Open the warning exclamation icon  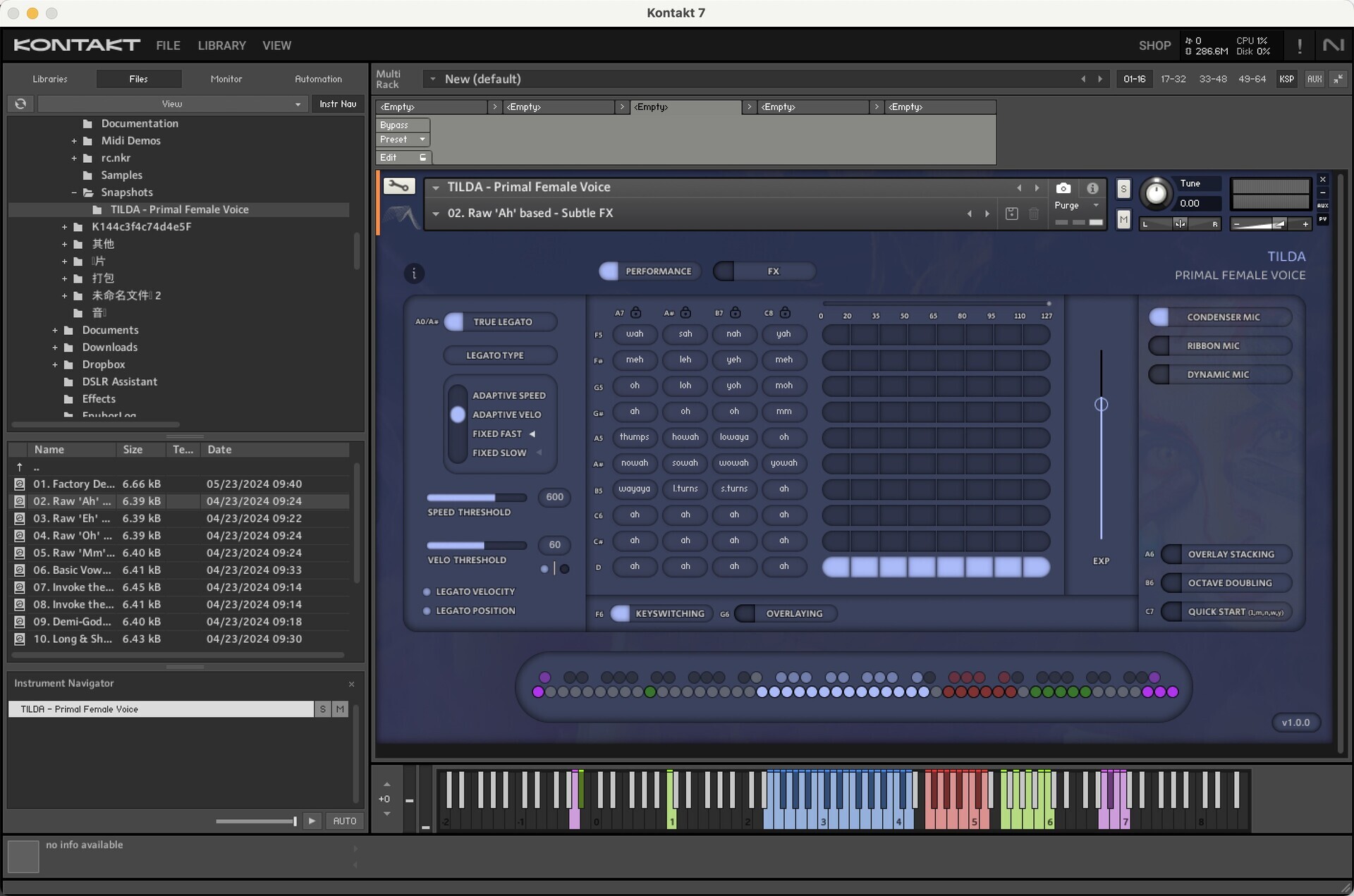pyautogui.click(x=1300, y=46)
